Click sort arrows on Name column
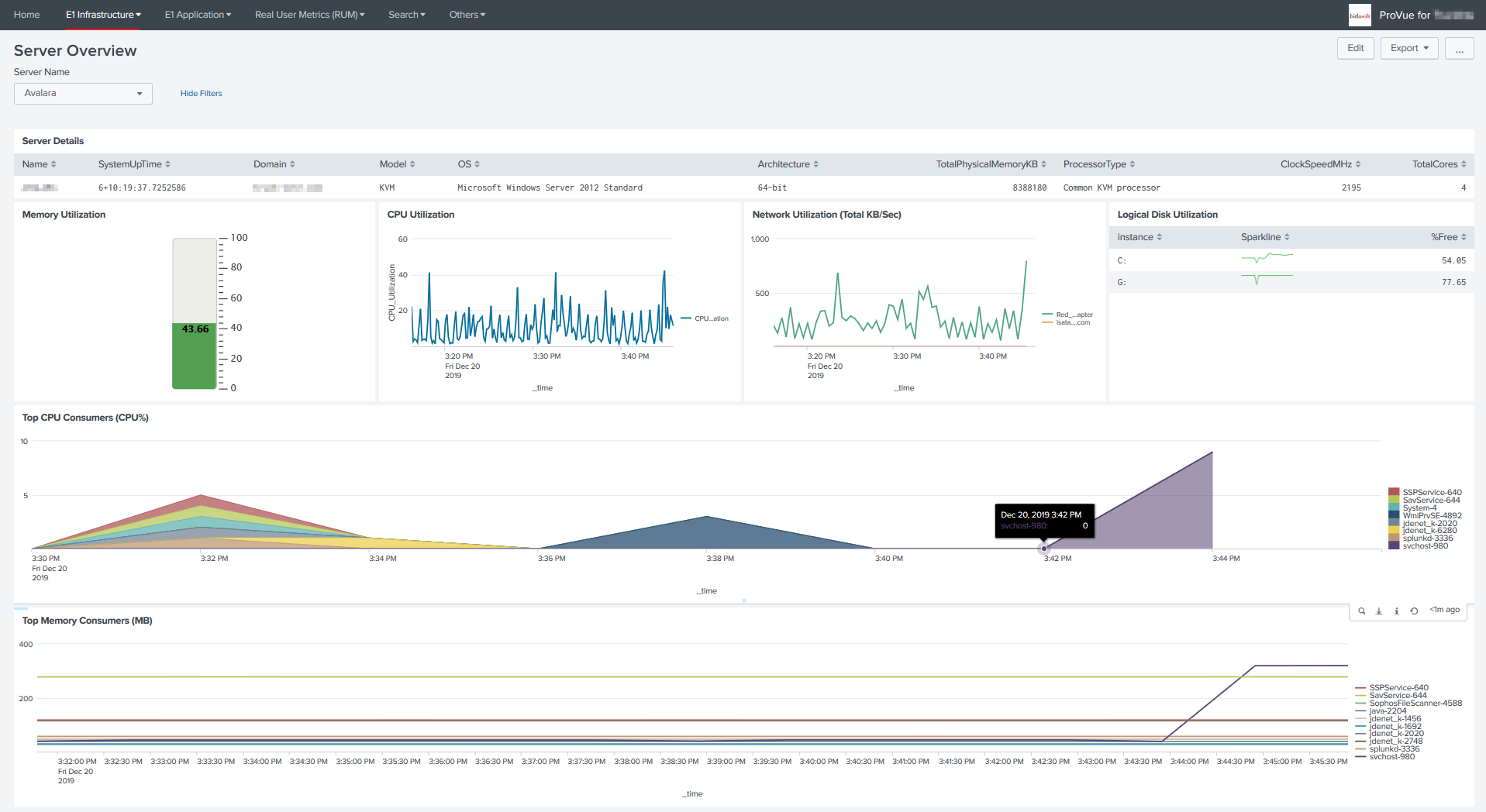This screenshot has width=1486, height=812. 53,164
